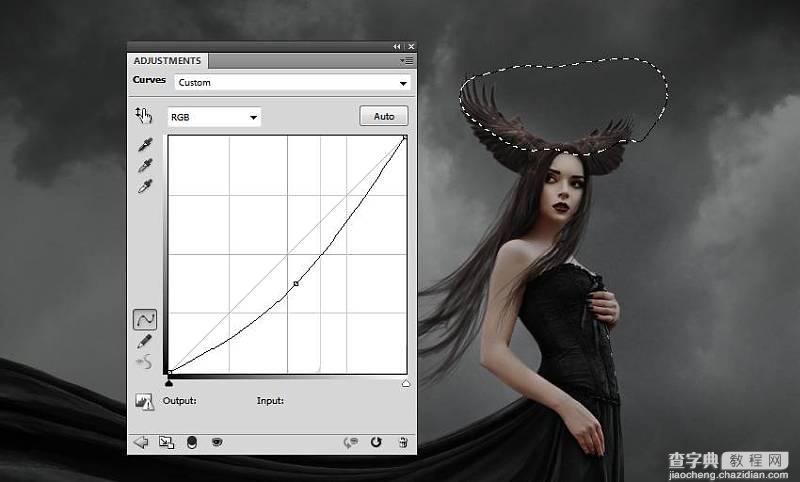Toggle edit points curve mode

tap(145, 320)
